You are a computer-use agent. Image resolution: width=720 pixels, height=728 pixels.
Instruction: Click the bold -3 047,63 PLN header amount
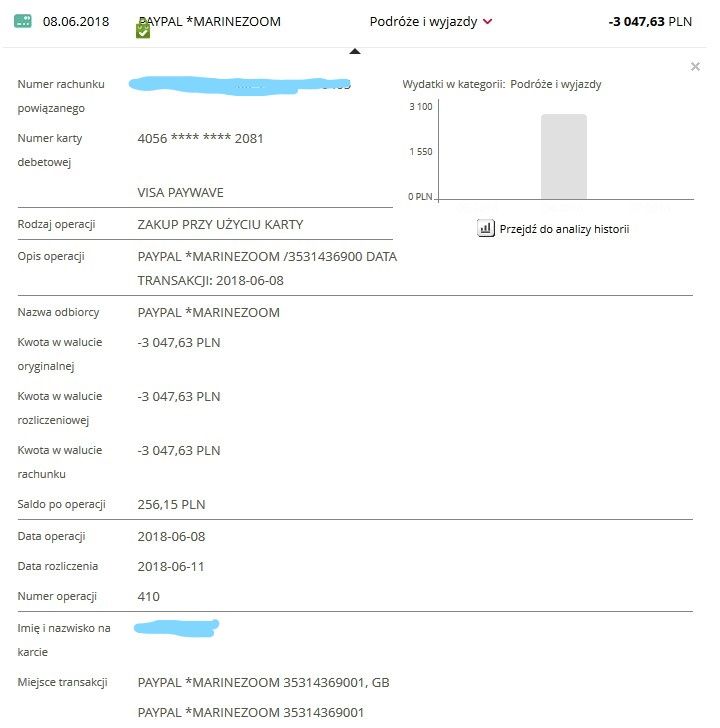pos(649,21)
